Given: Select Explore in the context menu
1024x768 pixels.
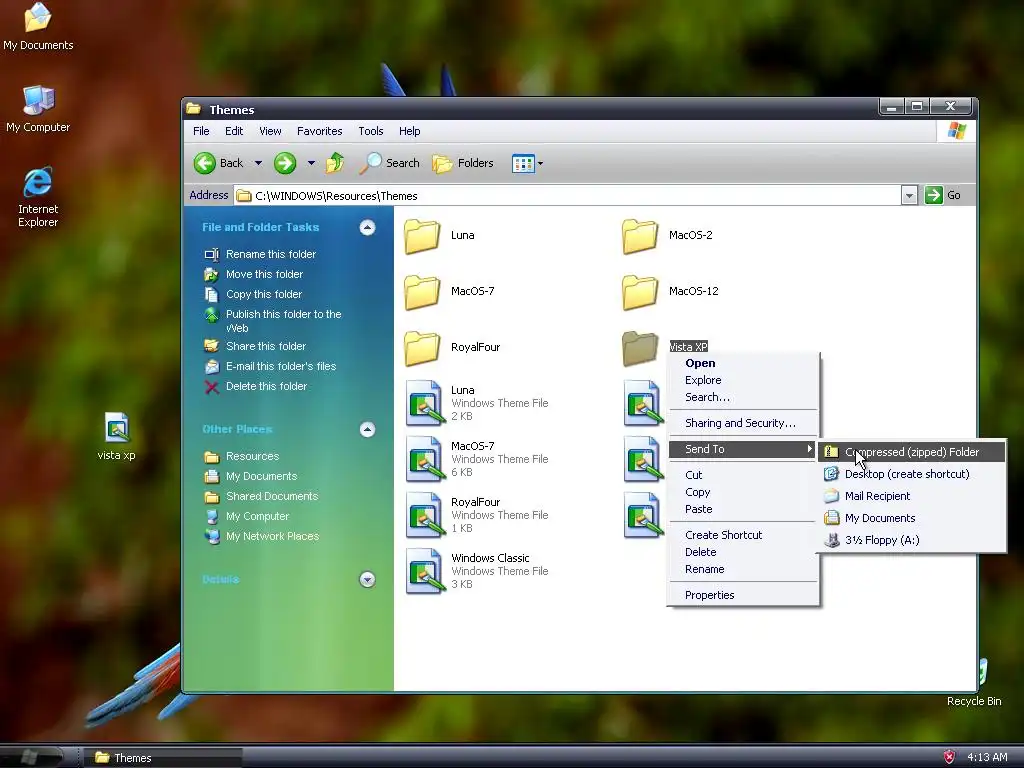Looking at the screenshot, I should click(743, 380).
